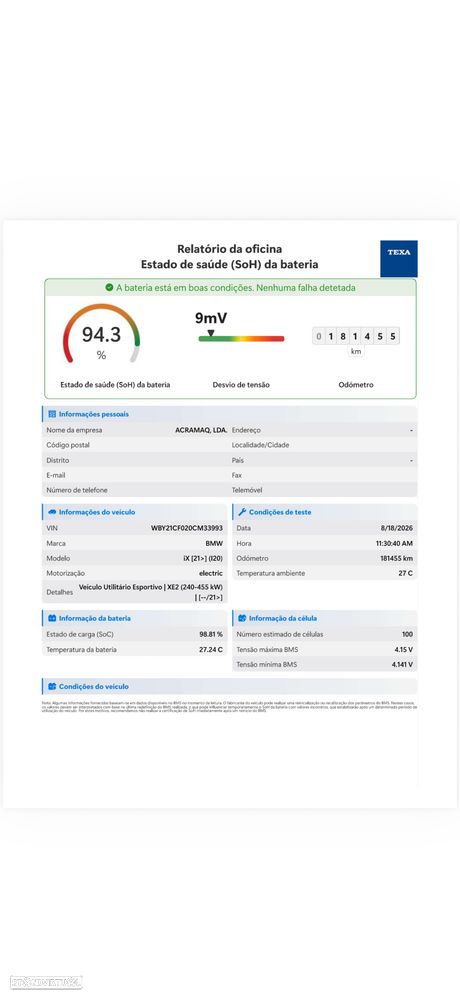The image size is (460, 999).
Task: Click the Motorização value 'electric'
Action: pos(211,573)
